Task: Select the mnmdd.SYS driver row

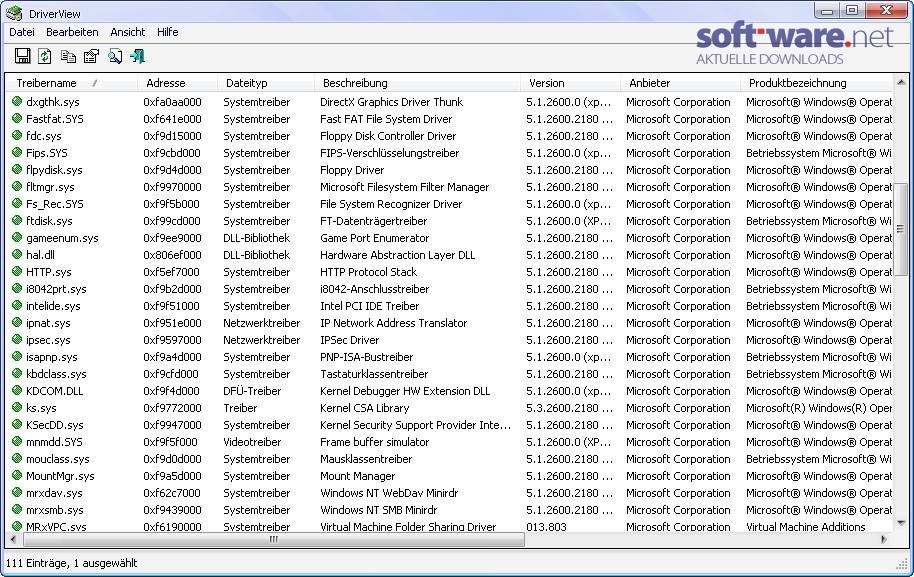Action: [x=449, y=442]
